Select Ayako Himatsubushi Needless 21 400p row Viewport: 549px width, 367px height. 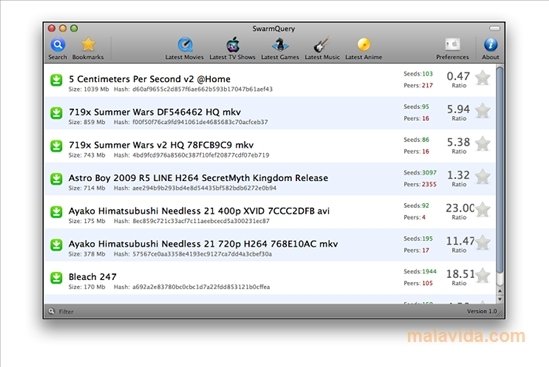point(270,212)
